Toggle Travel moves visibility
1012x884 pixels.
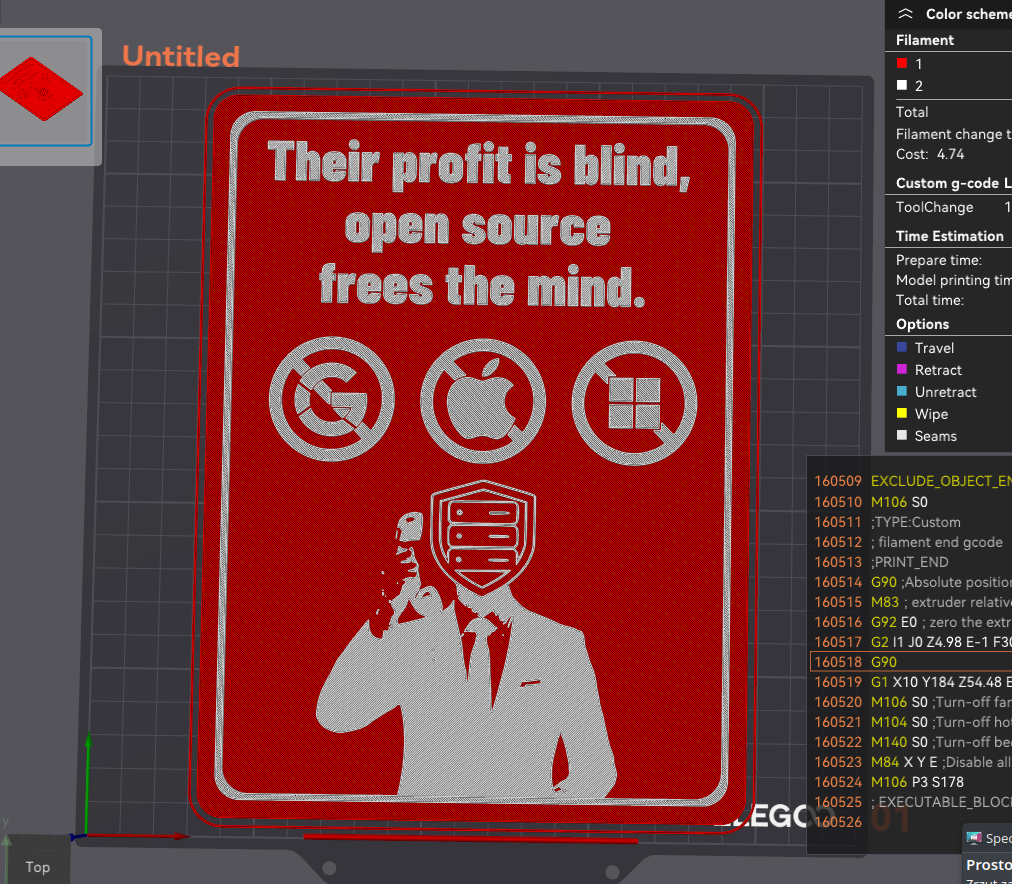coord(902,347)
